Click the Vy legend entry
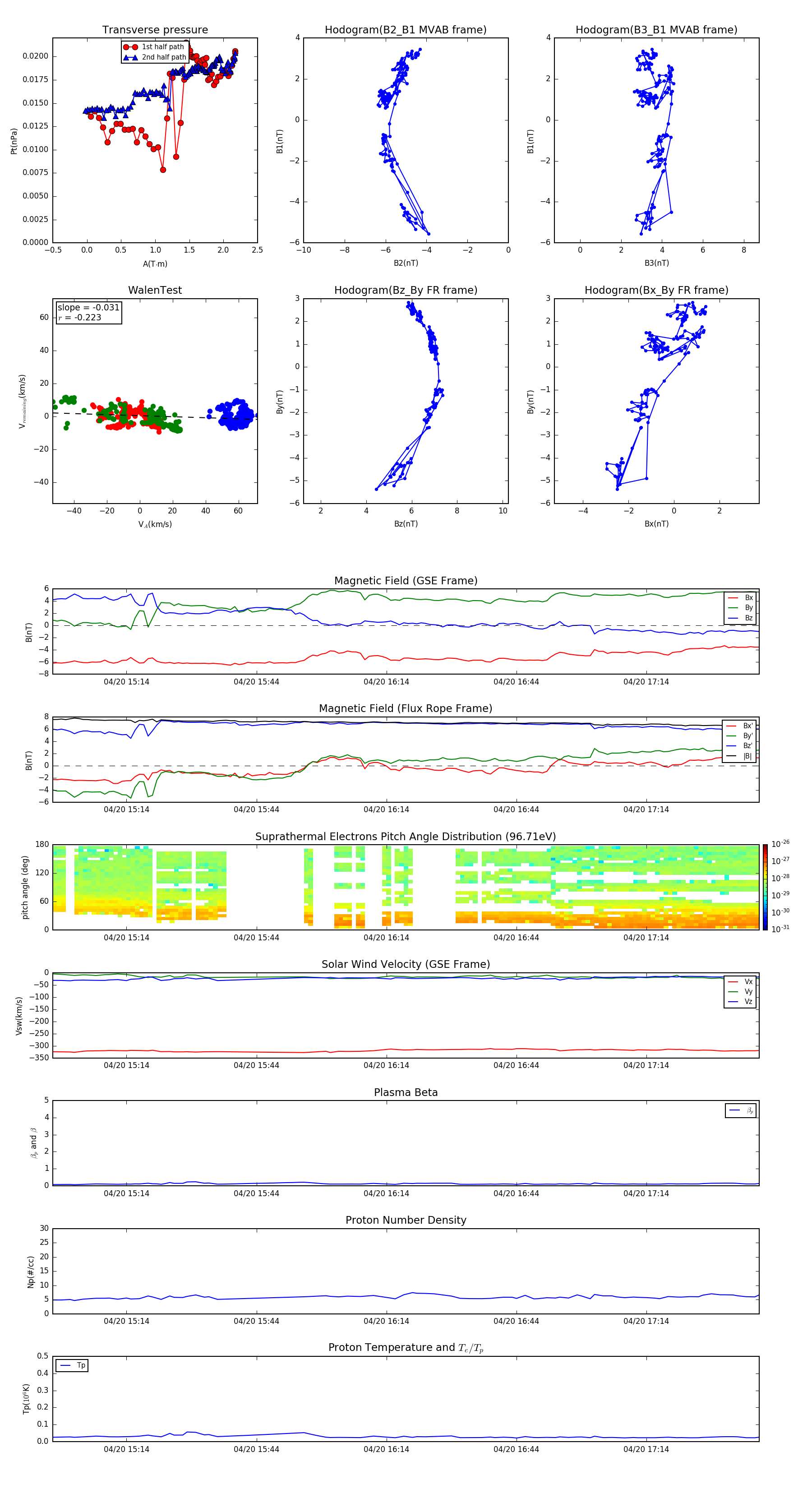 [x=740, y=991]
